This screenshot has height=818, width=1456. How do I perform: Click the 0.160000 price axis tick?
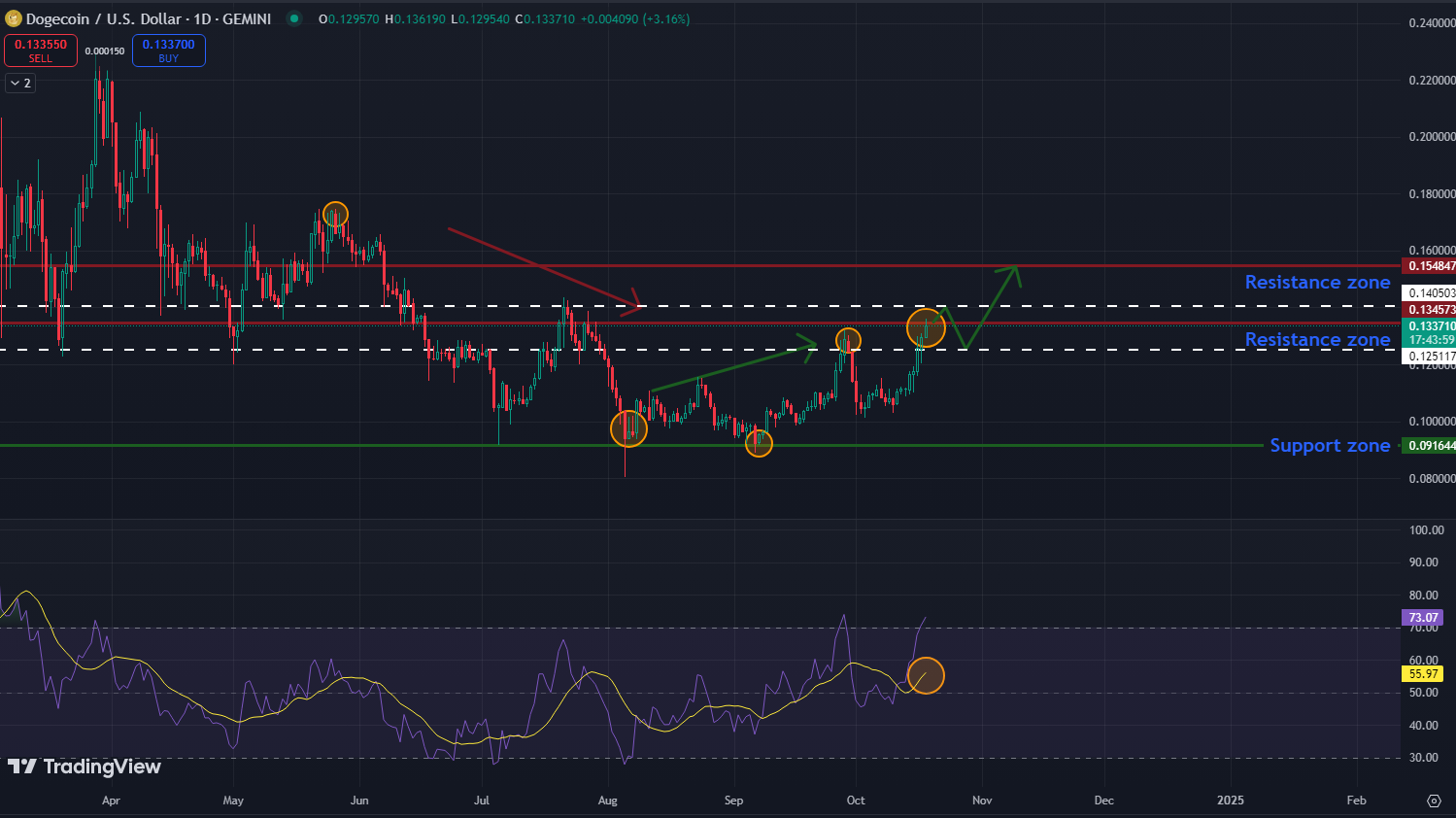[1432, 250]
